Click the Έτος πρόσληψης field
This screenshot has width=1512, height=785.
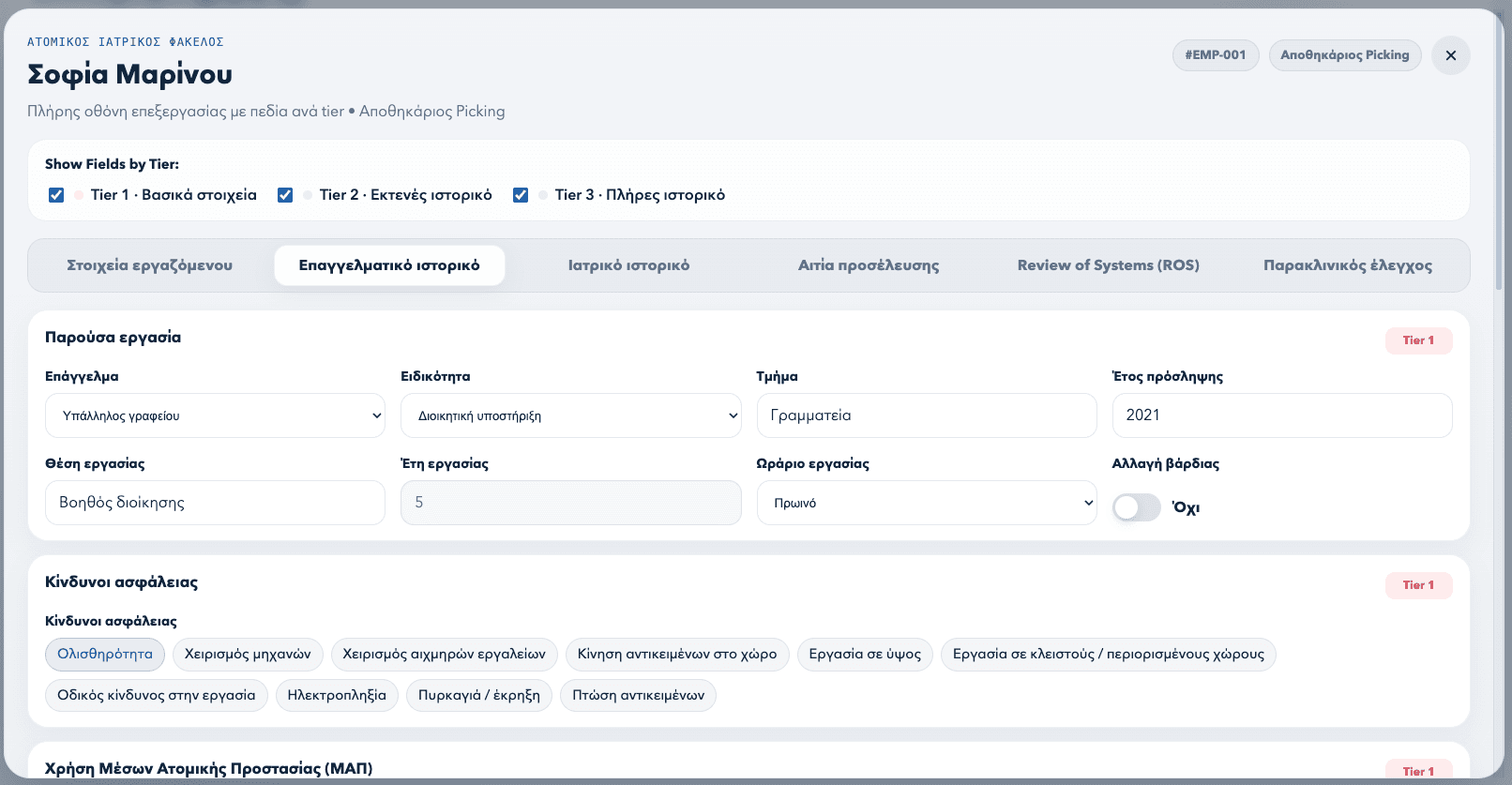(x=1282, y=415)
